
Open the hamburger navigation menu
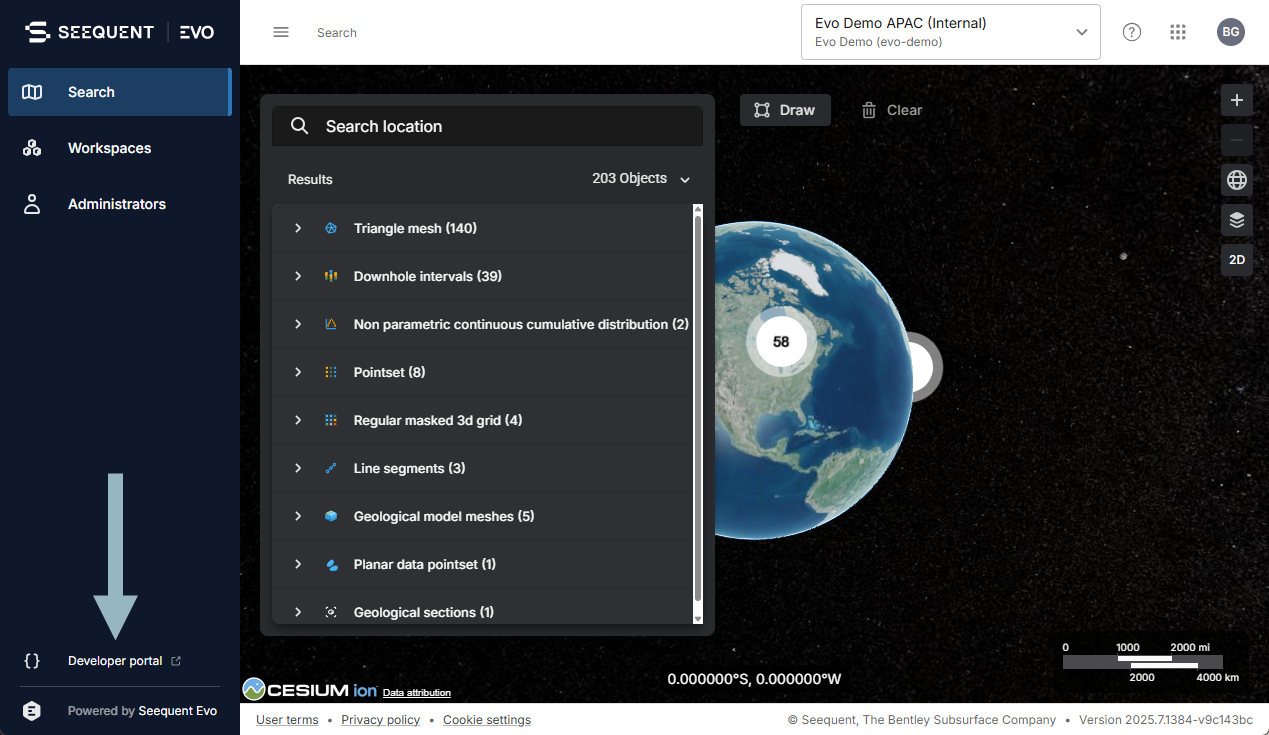281,32
